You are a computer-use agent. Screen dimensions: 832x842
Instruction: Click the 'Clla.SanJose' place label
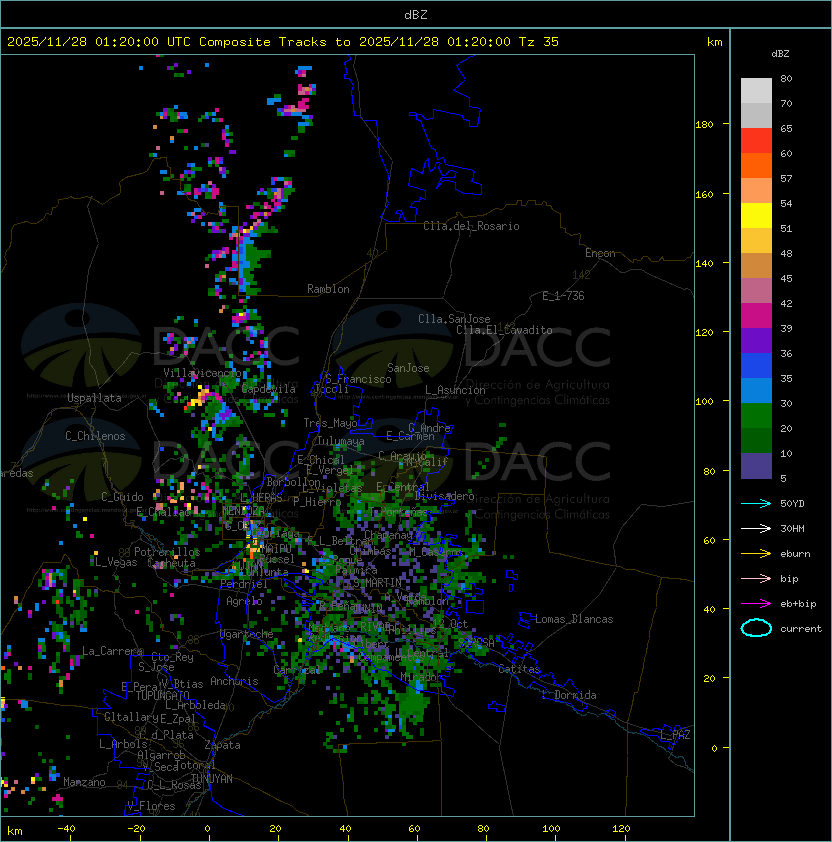[454, 319]
